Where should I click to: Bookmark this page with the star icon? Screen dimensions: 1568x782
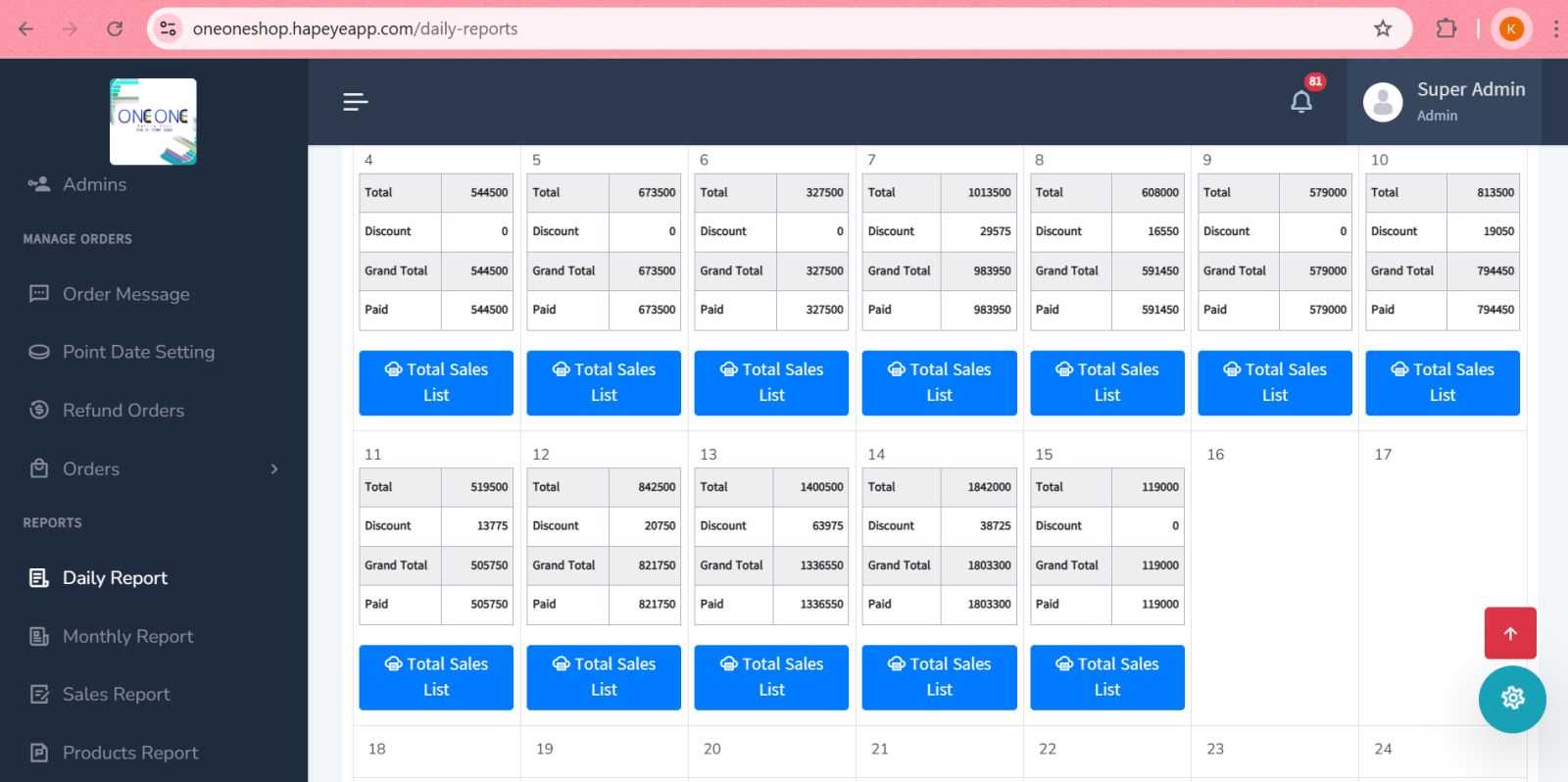[1383, 28]
